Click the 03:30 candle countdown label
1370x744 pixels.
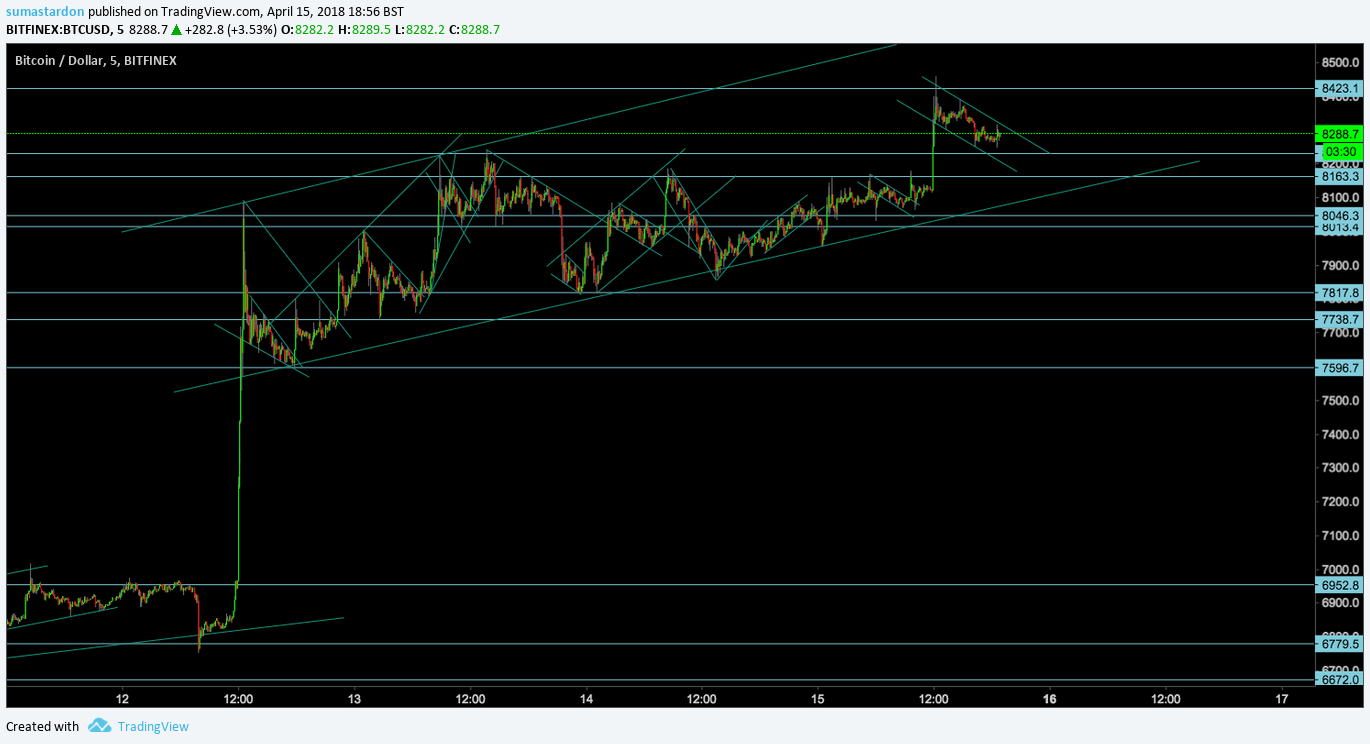click(1341, 151)
